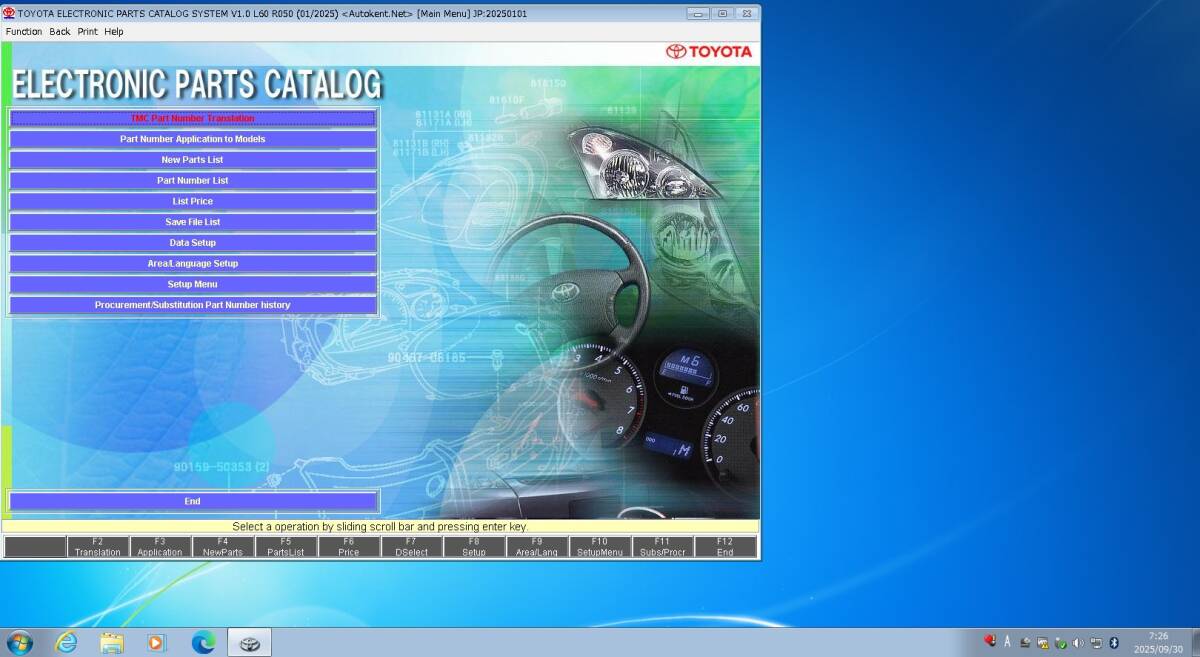Click the F10 SetupMenu function key
Screen dimensions: 1200x657
click(x=600, y=547)
